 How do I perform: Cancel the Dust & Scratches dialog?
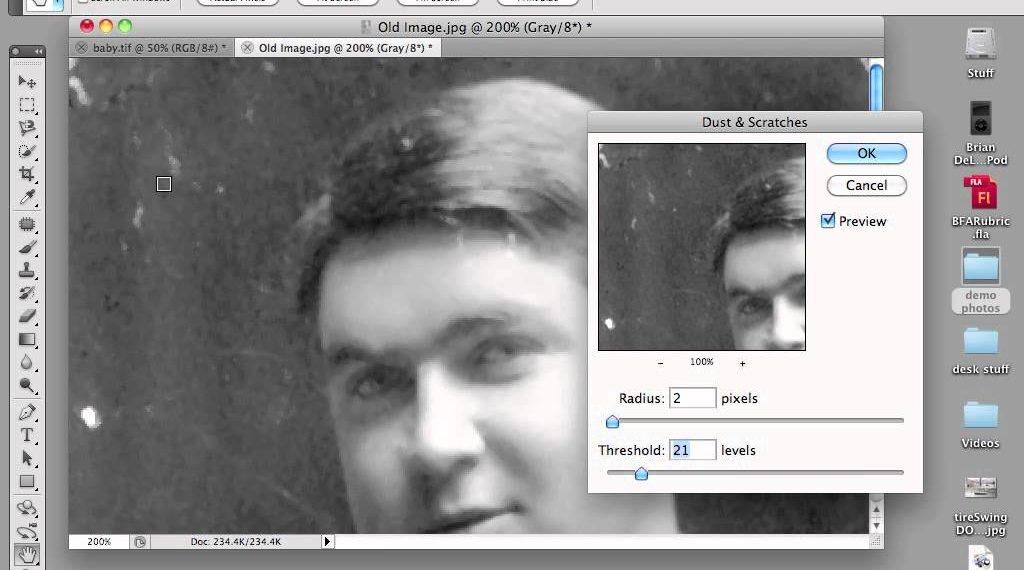point(867,185)
